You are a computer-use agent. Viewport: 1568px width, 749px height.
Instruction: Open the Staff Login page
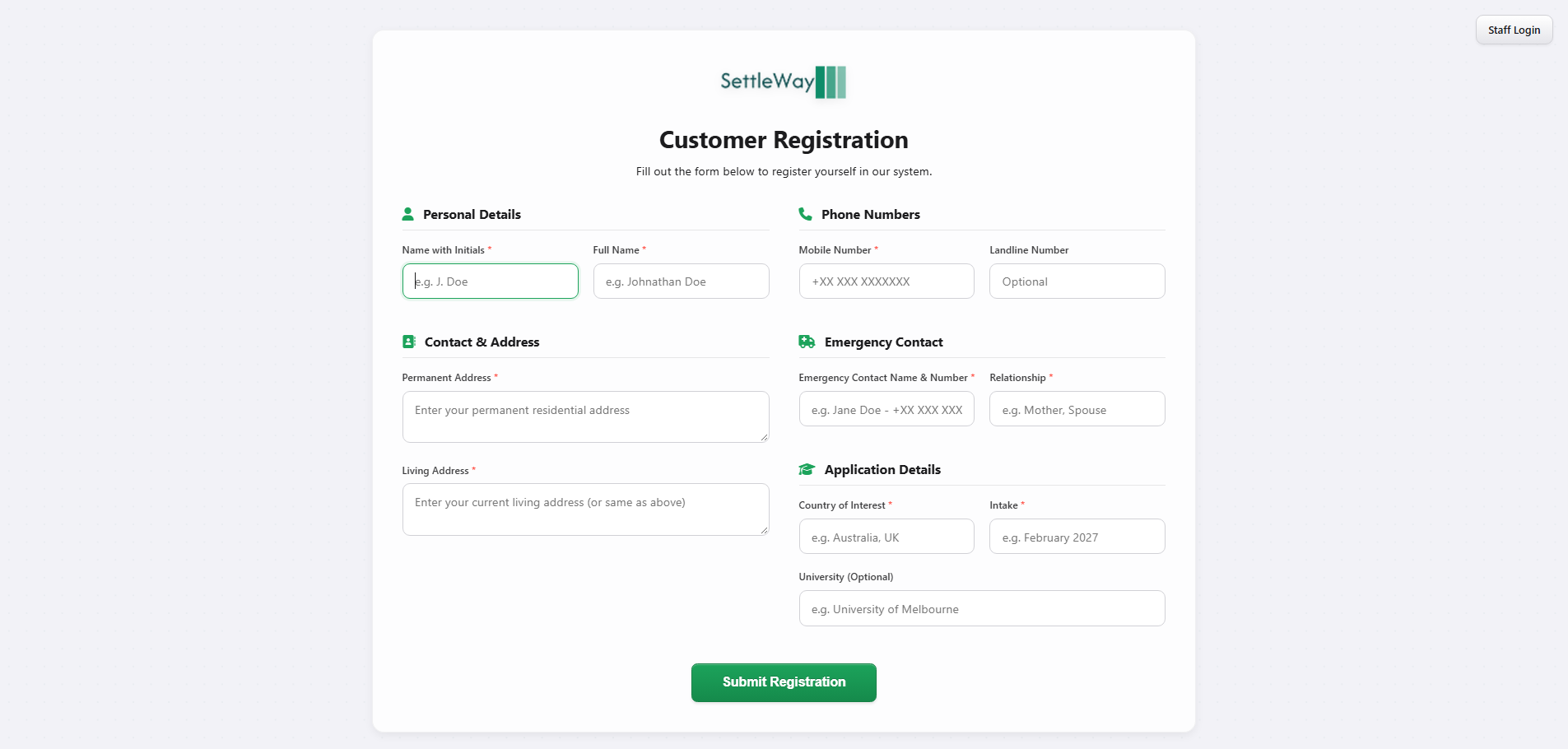click(x=1514, y=30)
